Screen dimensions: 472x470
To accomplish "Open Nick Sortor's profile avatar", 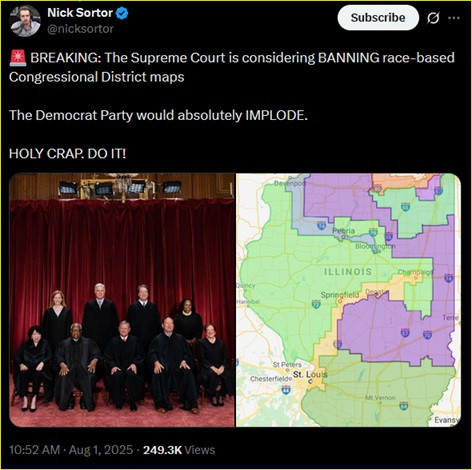I will (x=25, y=21).
